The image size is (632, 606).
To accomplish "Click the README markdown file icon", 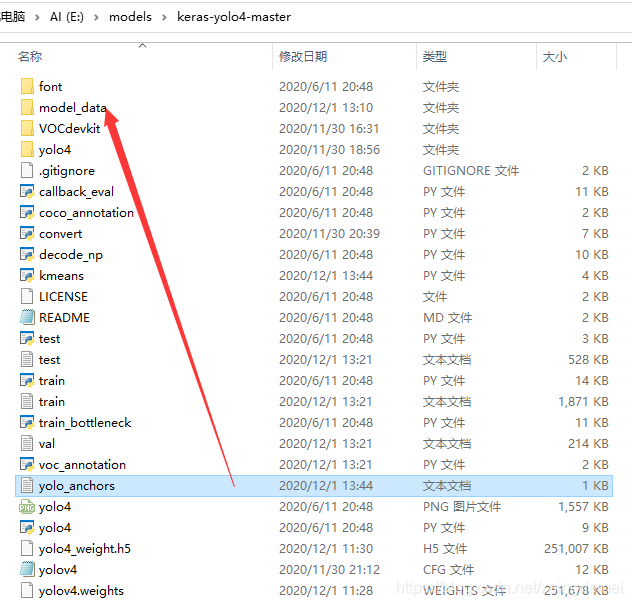I will click(27, 317).
